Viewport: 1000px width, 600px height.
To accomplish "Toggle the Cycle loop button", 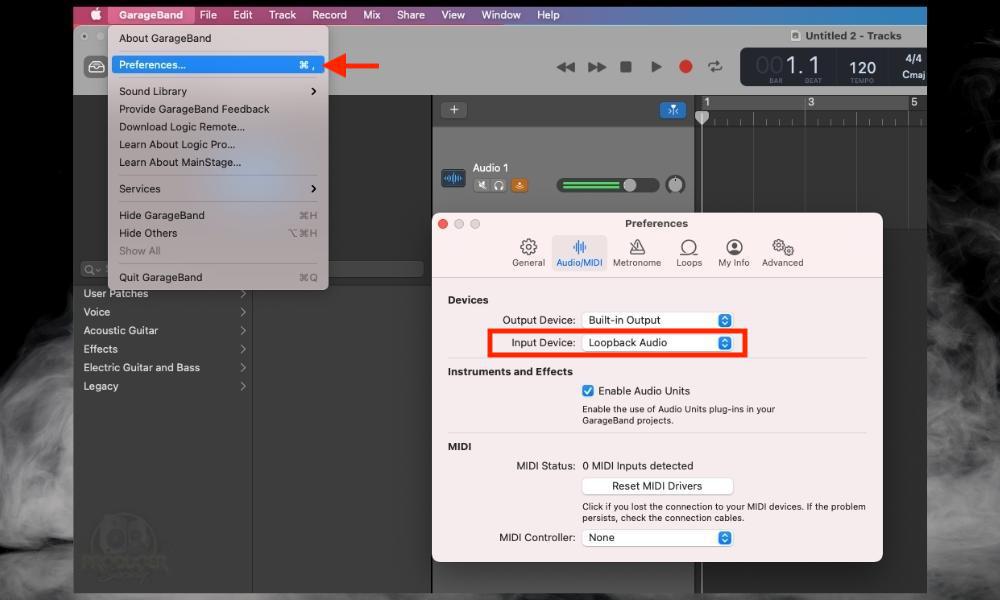I will click(x=715, y=67).
